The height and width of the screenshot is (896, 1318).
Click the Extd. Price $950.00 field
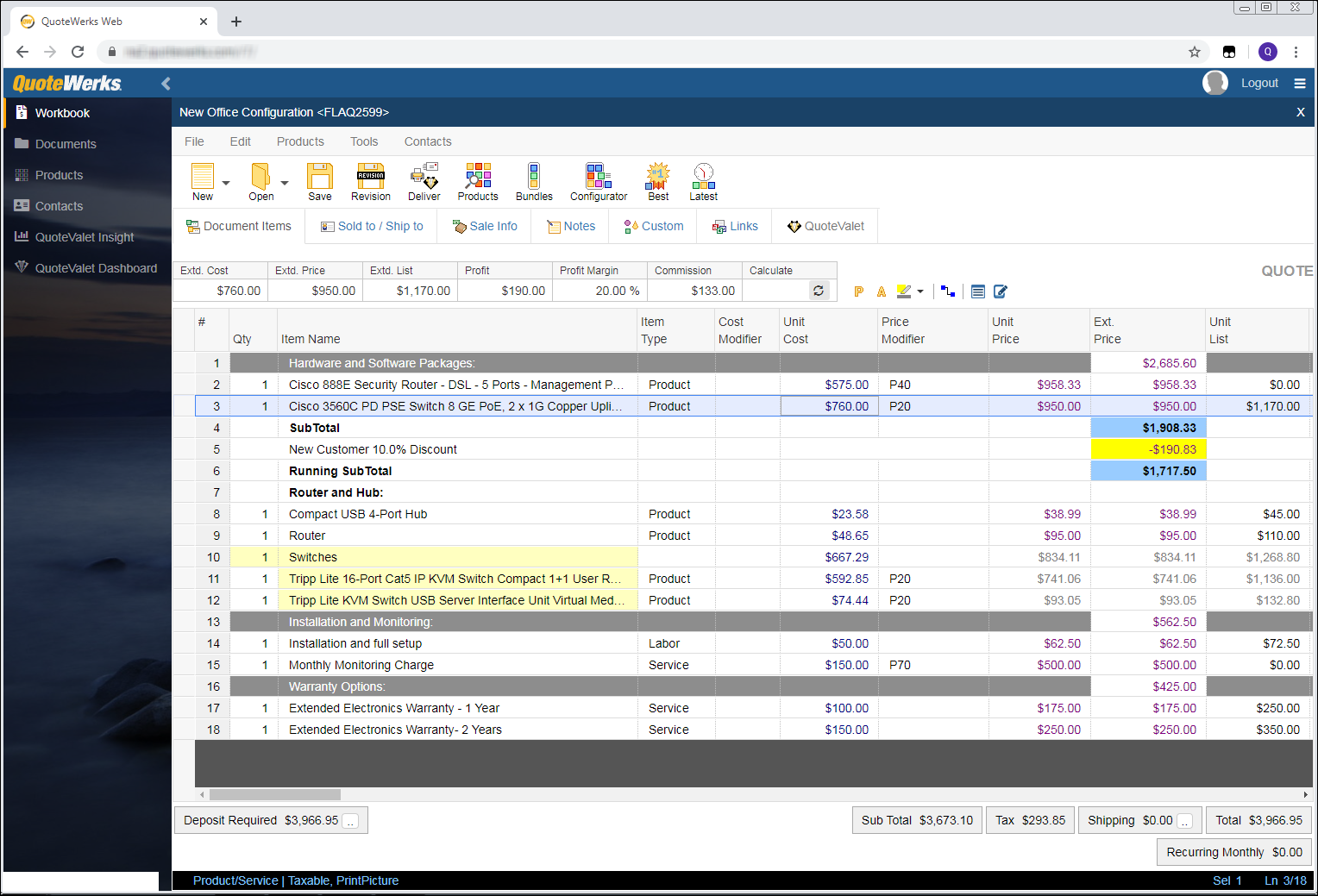coord(315,291)
